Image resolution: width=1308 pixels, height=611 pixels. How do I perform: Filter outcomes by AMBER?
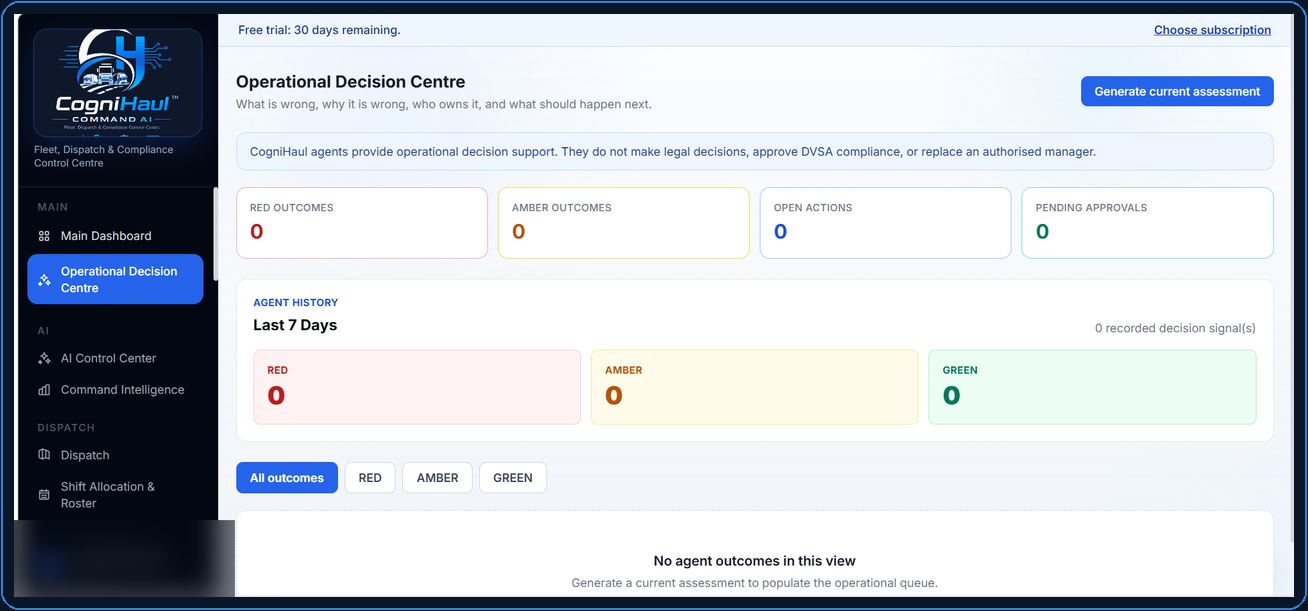click(437, 478)
